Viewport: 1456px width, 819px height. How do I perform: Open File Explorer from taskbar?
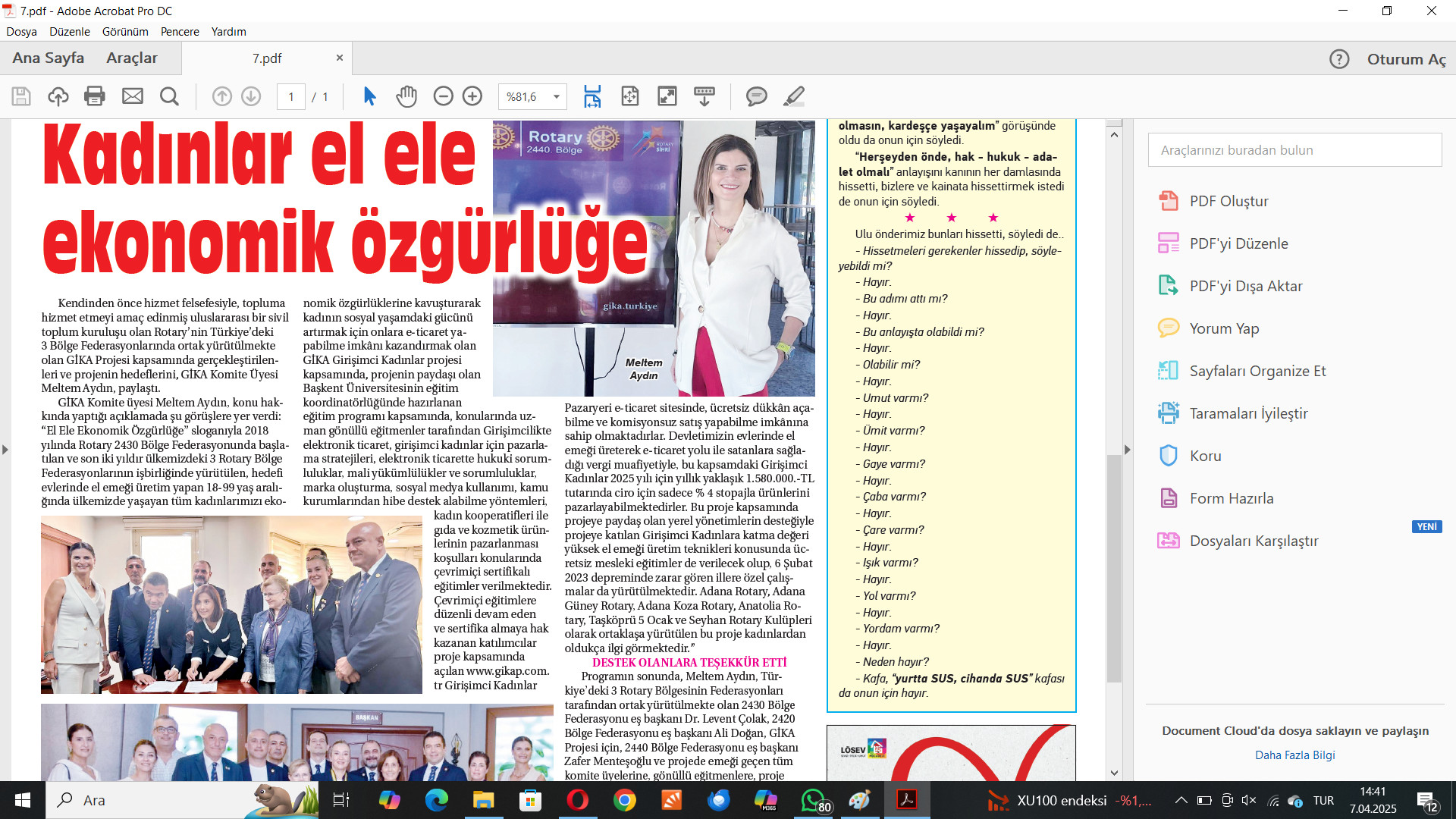pos(484,800)
